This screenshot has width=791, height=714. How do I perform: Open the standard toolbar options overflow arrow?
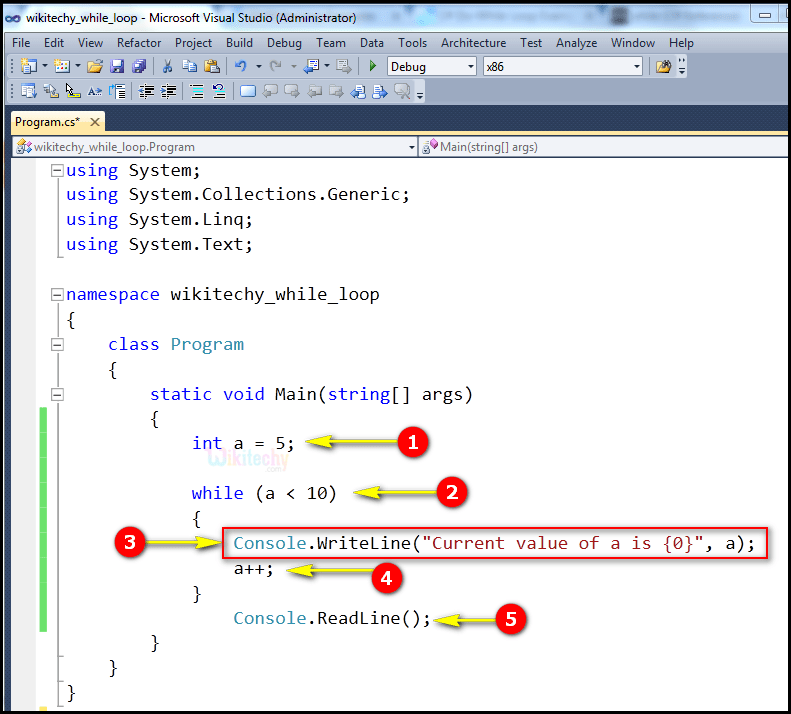682,67
